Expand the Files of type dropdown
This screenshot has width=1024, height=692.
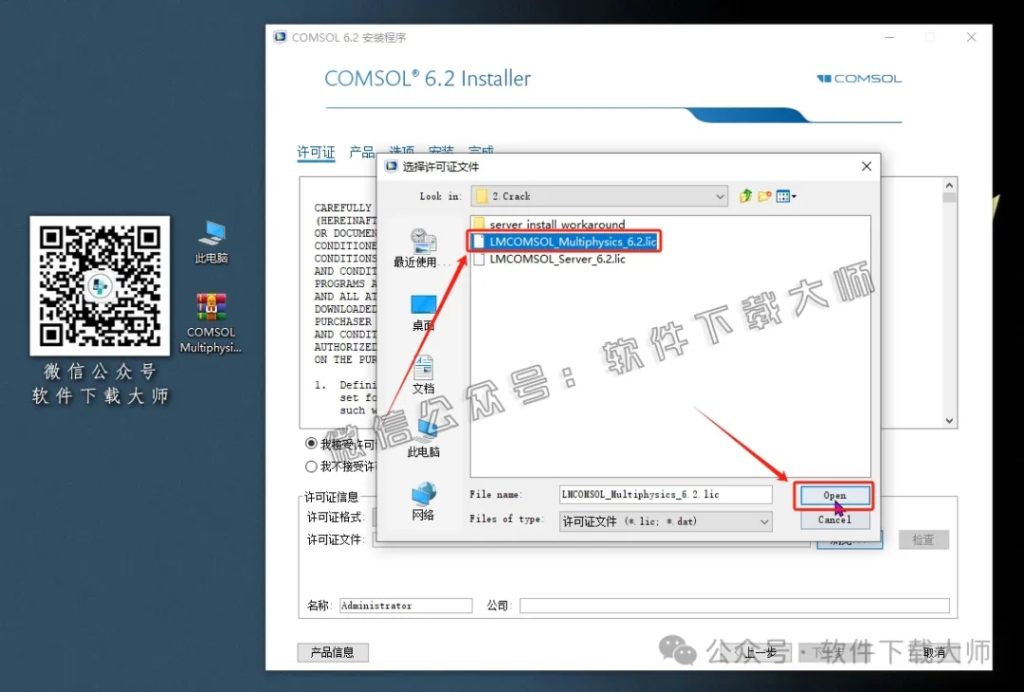[x=766, y=520]
